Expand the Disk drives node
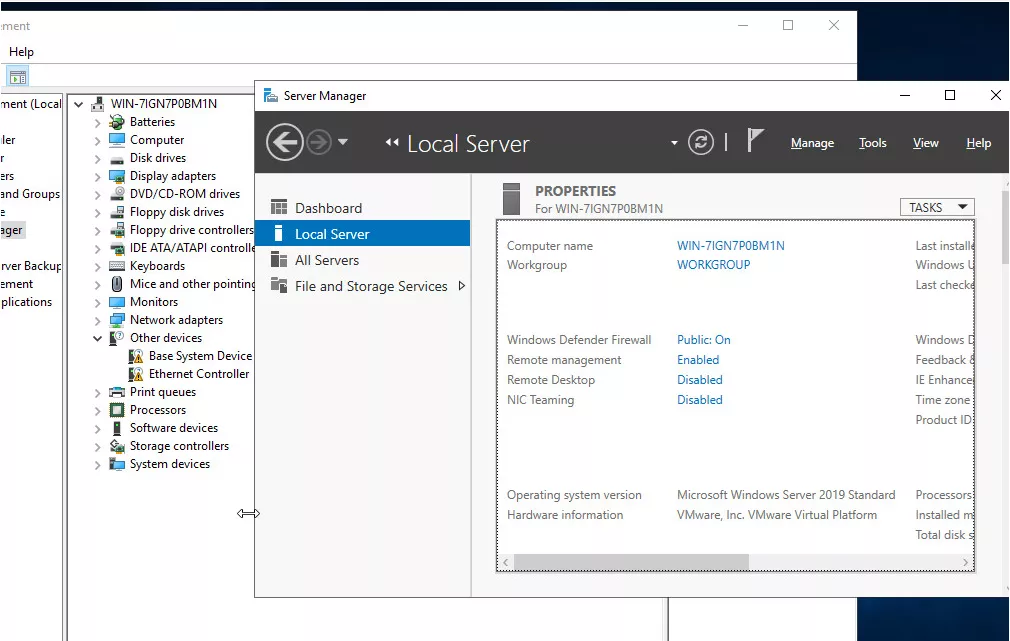 point(97,158)
